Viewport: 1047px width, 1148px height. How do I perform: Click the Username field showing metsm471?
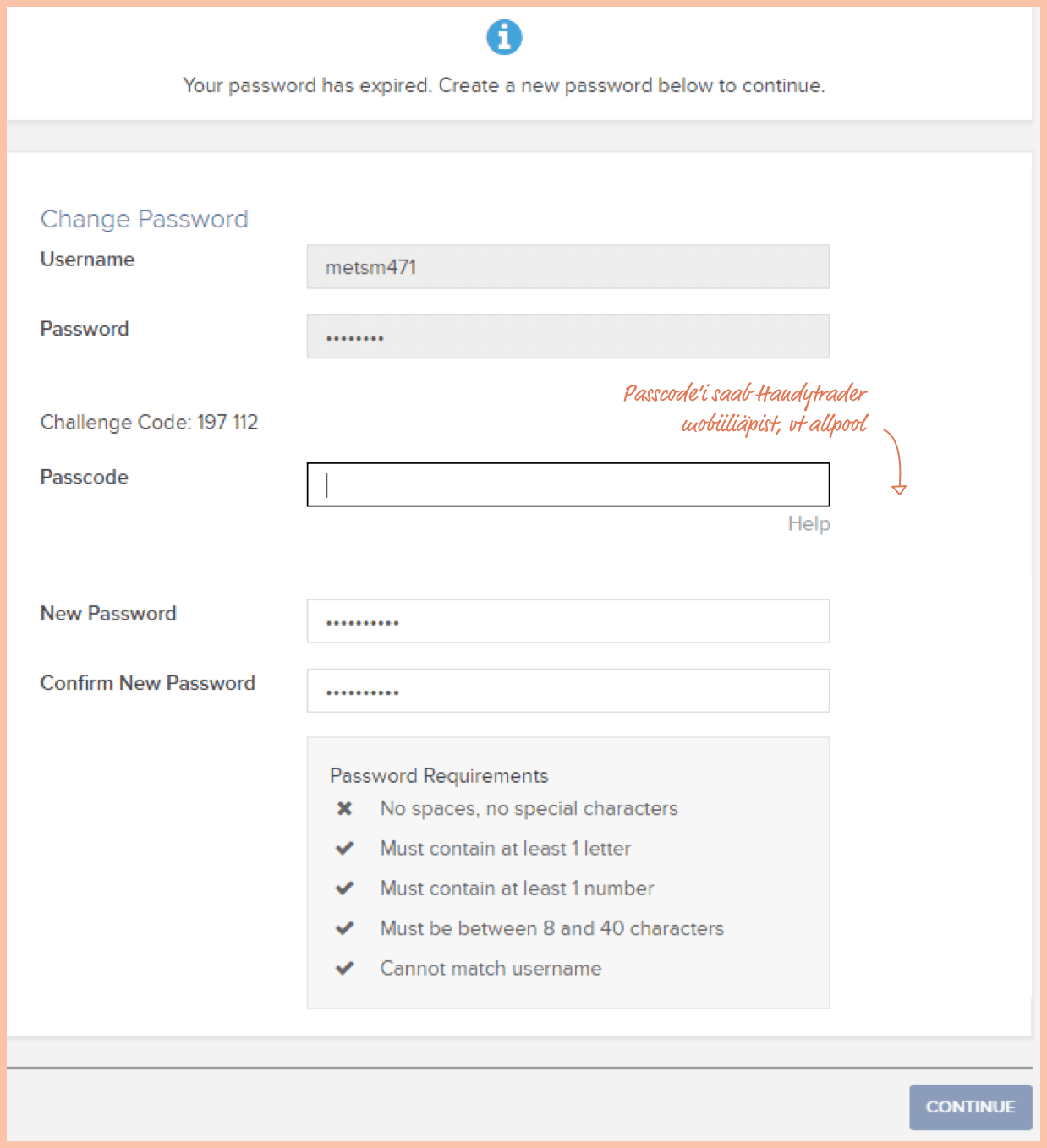coord(568,267)
